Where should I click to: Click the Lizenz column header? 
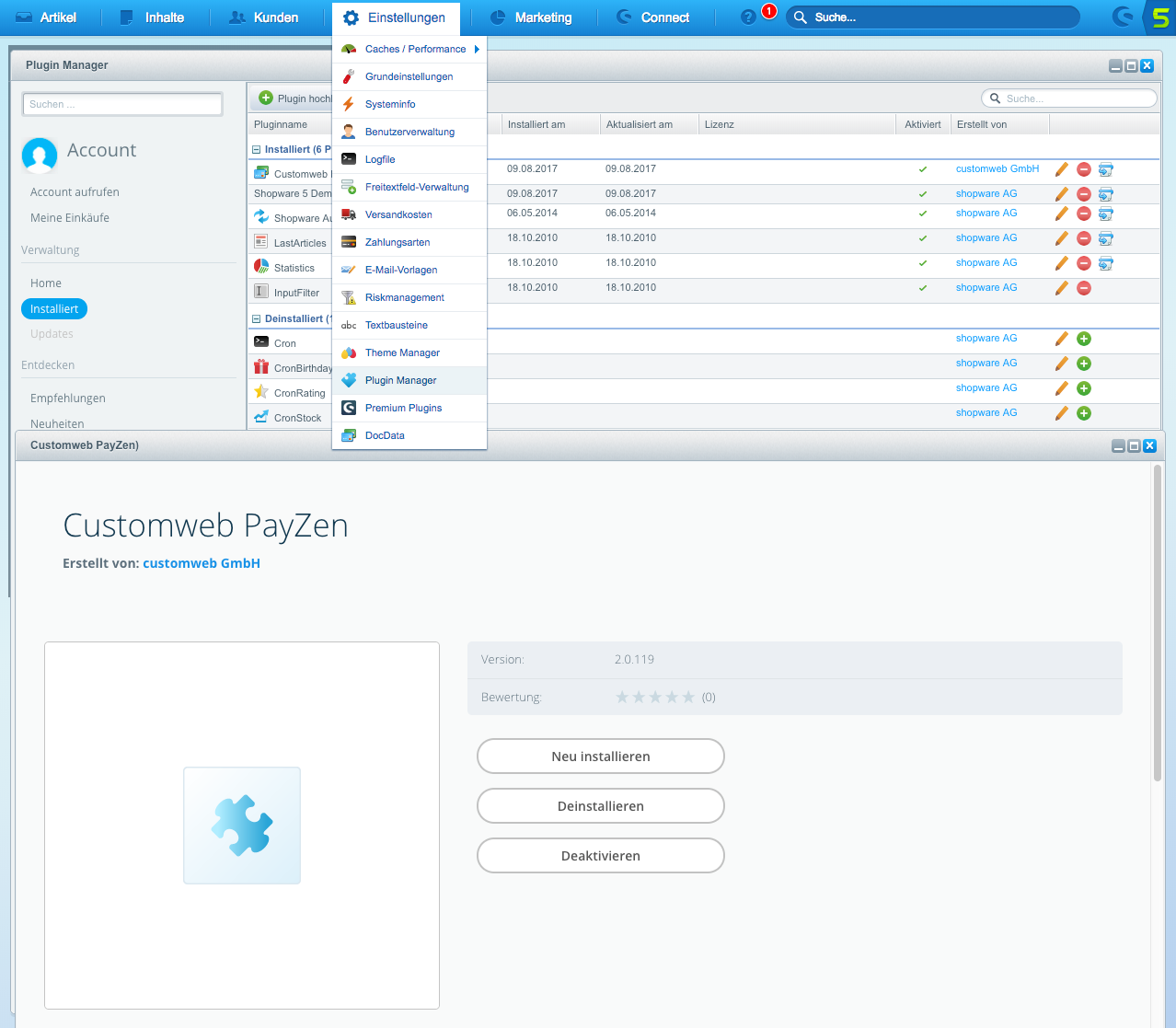coord(797,124)
